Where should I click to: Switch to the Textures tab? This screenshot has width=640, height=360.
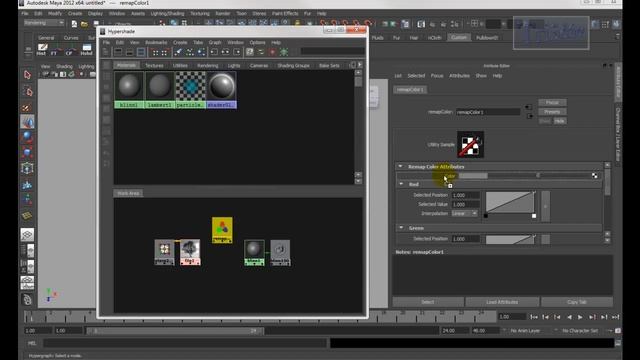(x=154, y=65)
